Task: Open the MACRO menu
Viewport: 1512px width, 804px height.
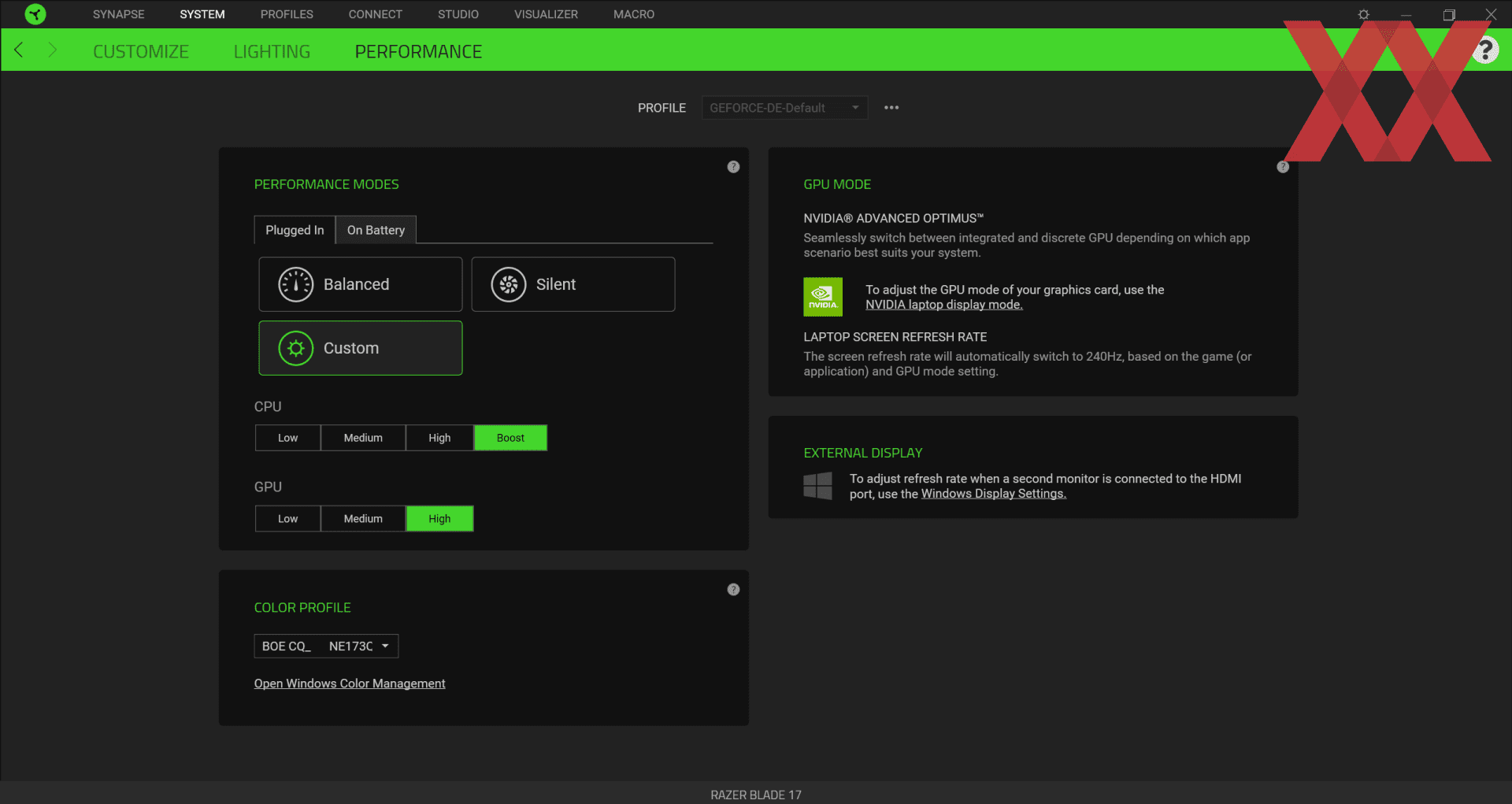Action: pos(634,14)
